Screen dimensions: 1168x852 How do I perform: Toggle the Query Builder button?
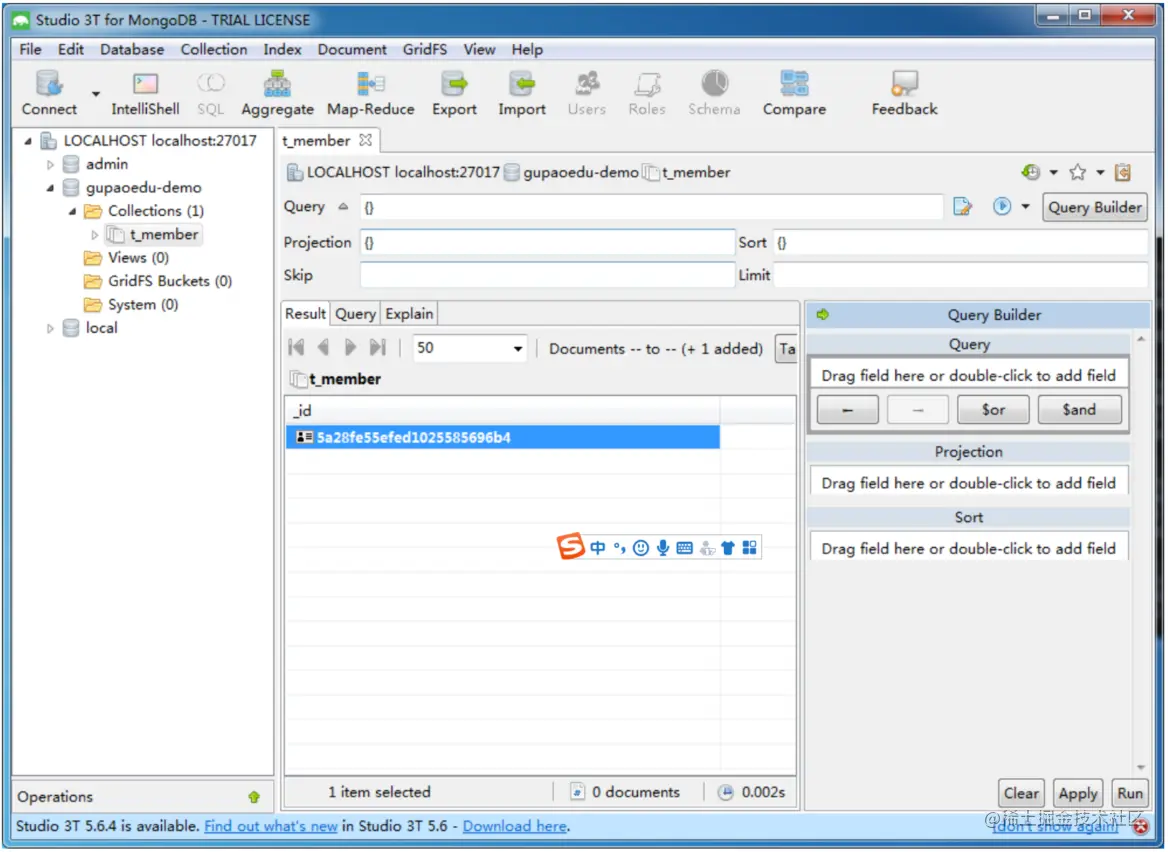tap(1094, 207)
